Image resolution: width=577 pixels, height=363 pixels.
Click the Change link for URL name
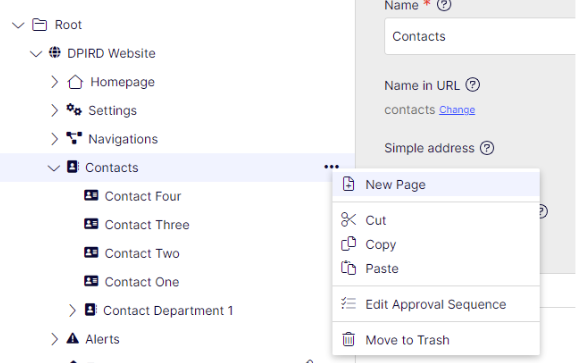457,110
